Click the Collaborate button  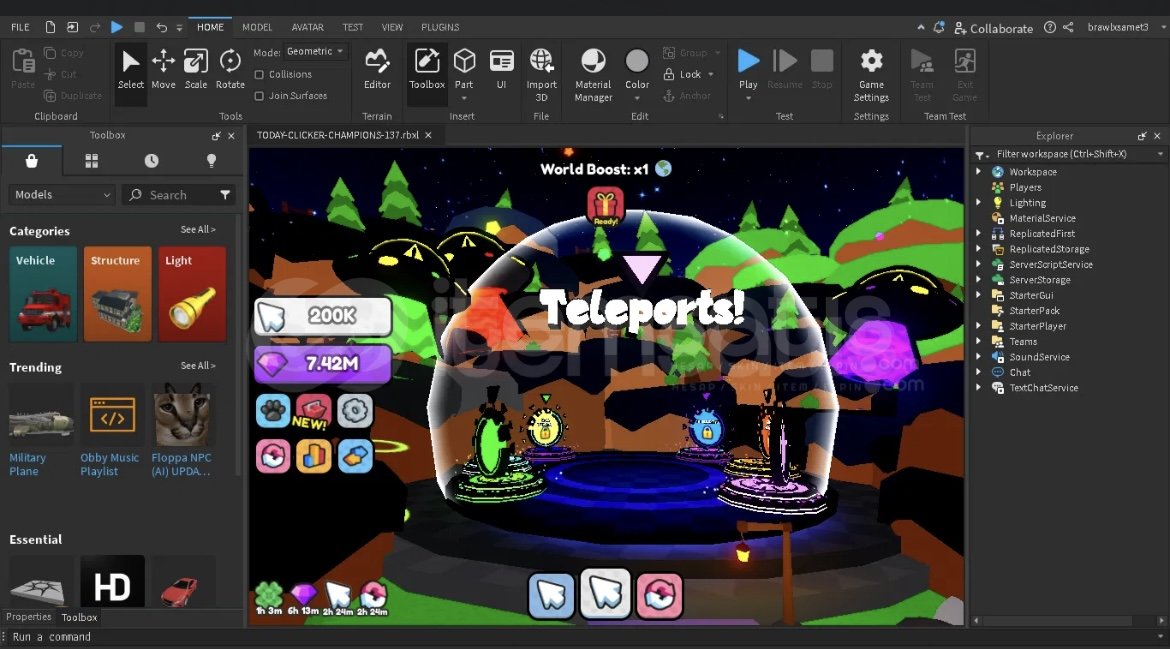coord(993,28)
